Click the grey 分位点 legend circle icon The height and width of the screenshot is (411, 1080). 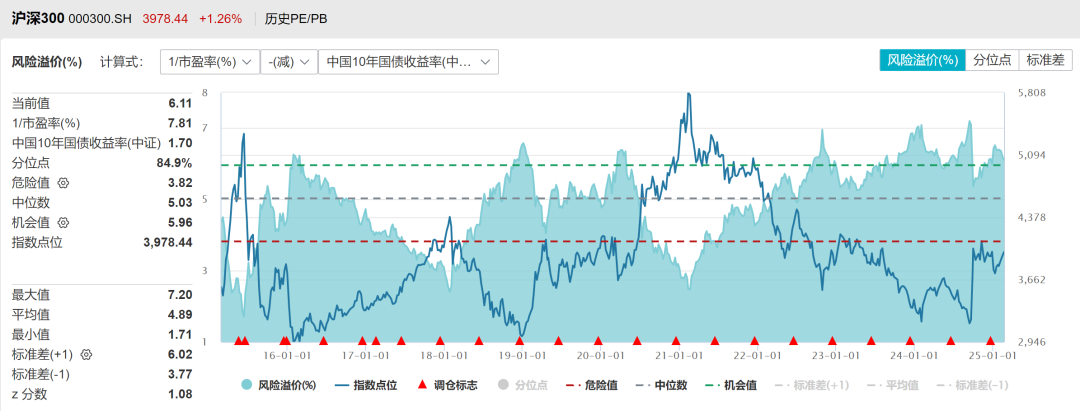point(504,385)
